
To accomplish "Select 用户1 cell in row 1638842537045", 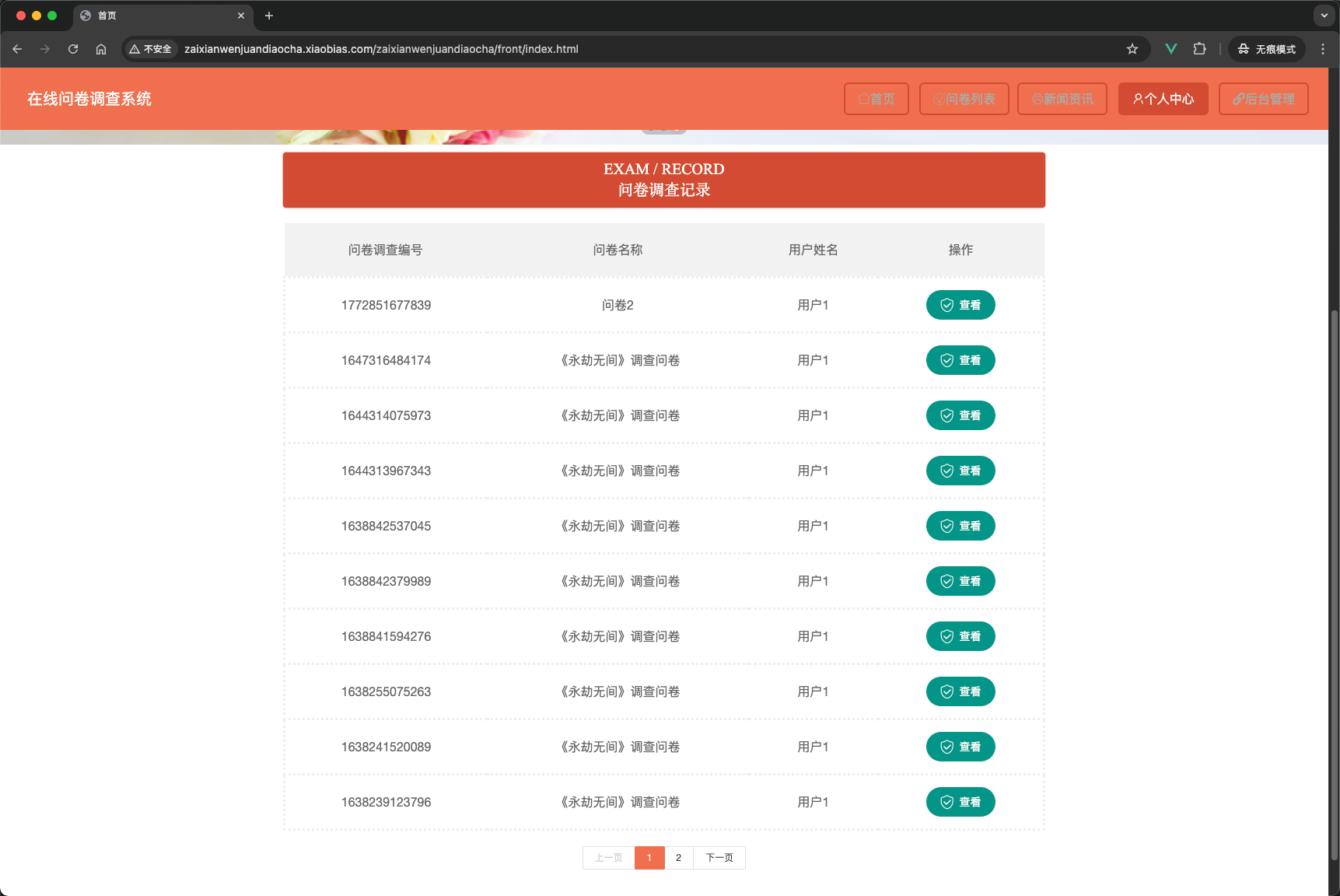I will point(813,526).
